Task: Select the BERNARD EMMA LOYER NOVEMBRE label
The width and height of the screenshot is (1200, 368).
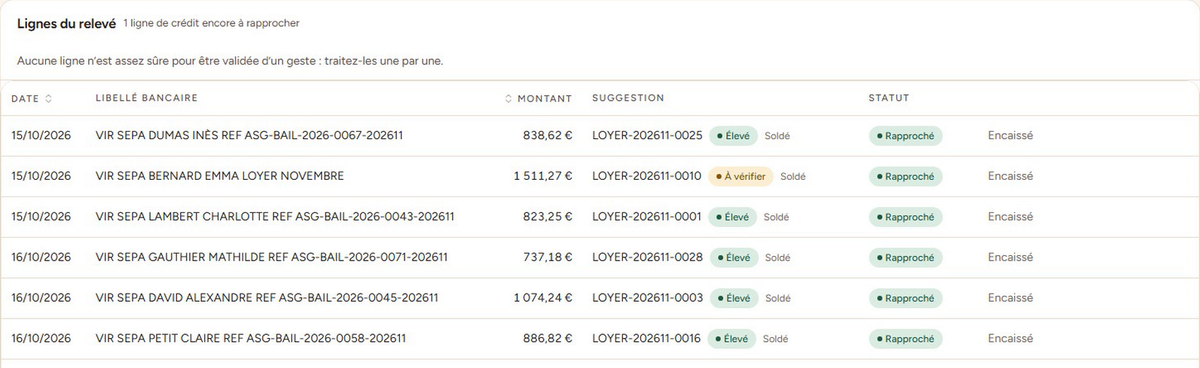Action: [x=219, y=176]
